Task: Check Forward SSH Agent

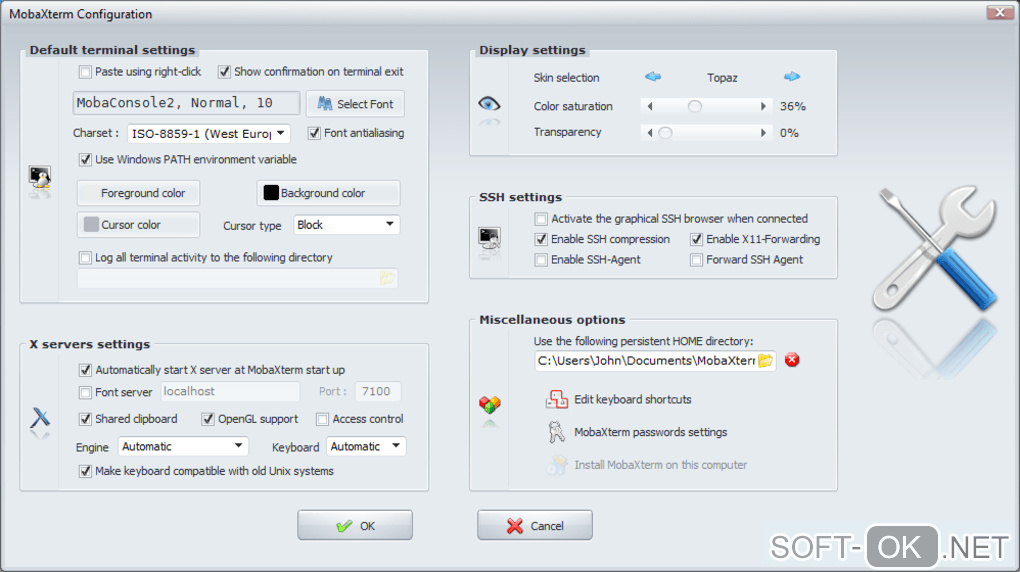Action: (697, 260)
